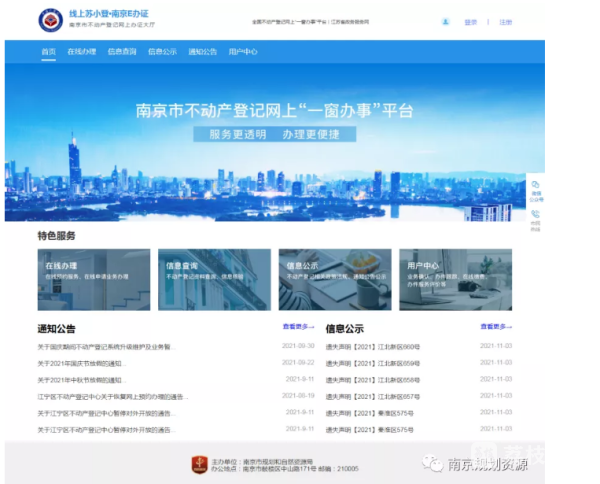The image size is (600, 484).
Task: Open the 在线办理 featured service card
Action: [94, 279]
